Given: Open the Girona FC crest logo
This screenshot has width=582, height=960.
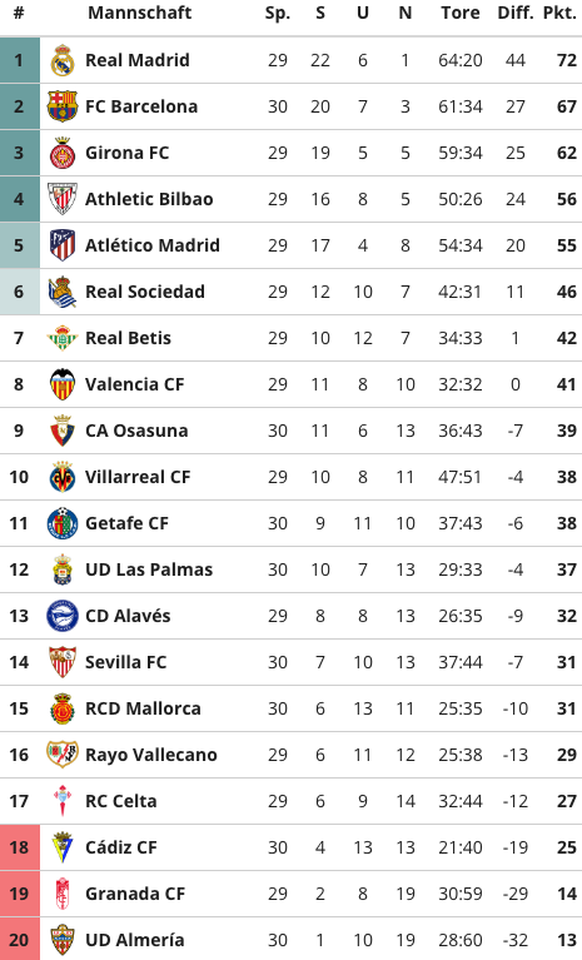Looking at the screenshot, I should (x=62, y=153).
